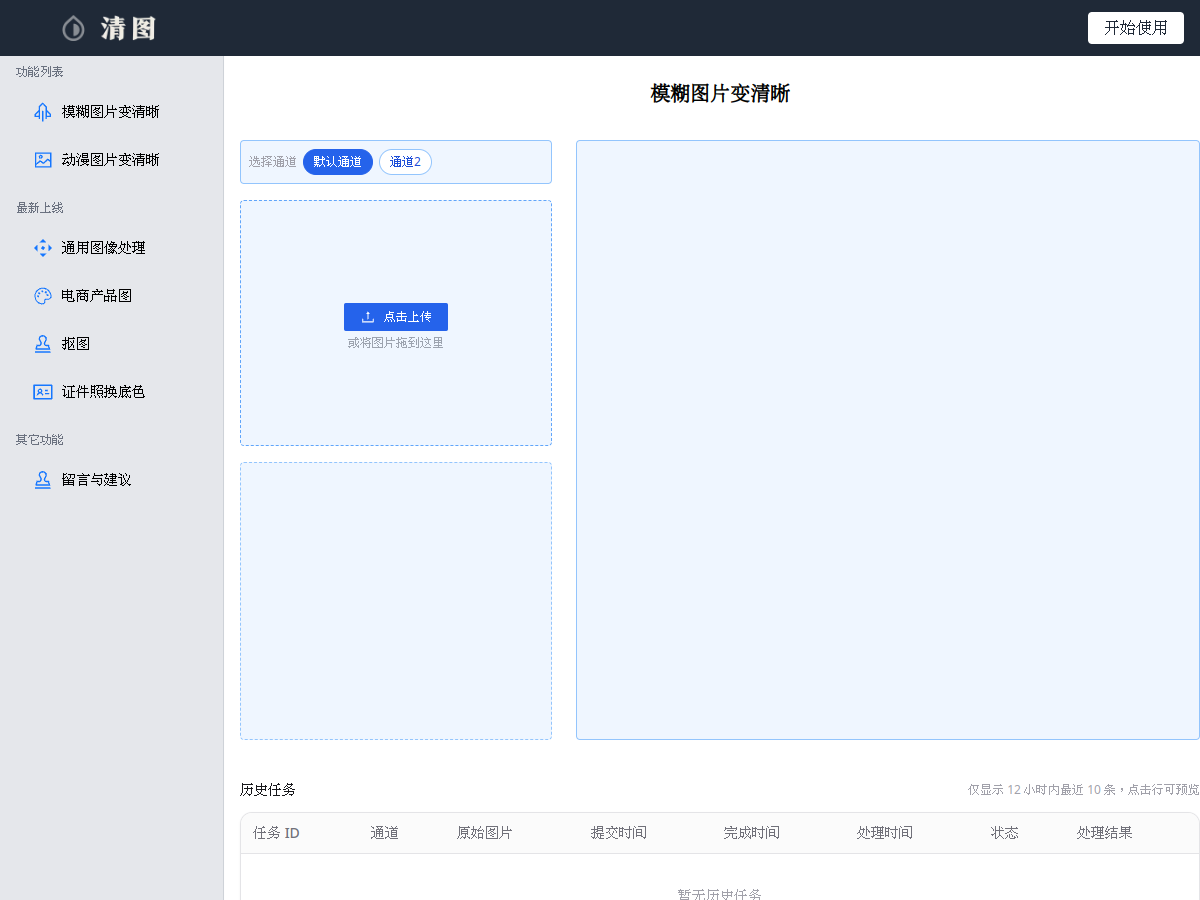Click the picture icon beside 动漫图片变清晰
1200x900 pixels.
43,160
